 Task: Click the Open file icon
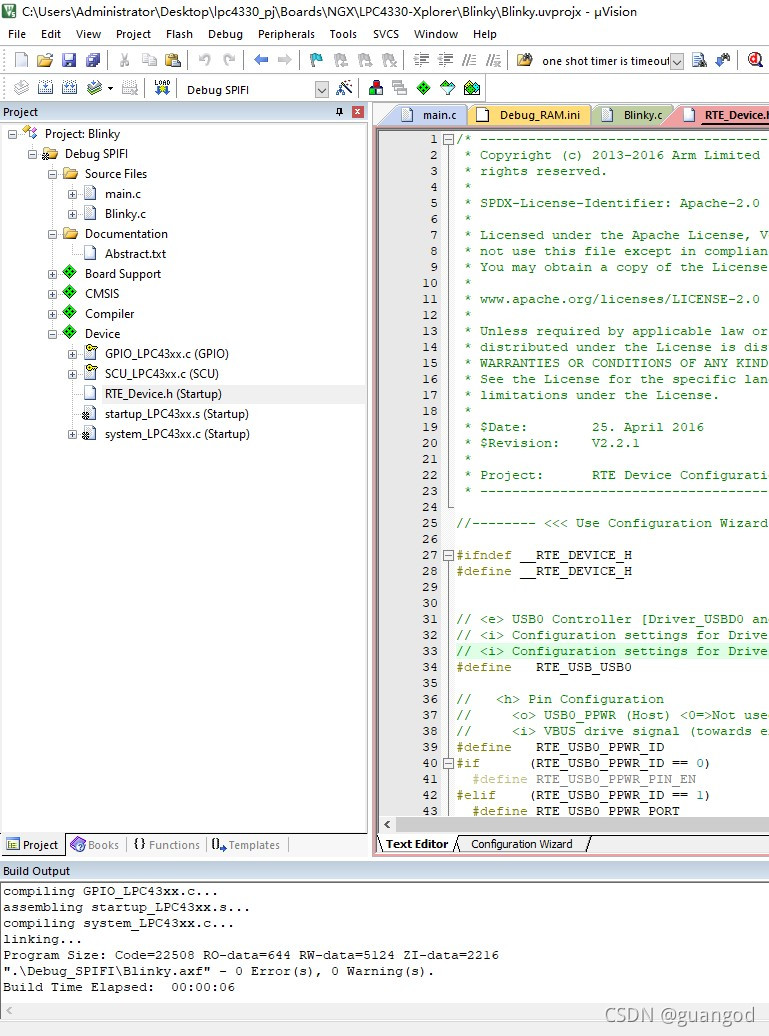tap(45, 60)
